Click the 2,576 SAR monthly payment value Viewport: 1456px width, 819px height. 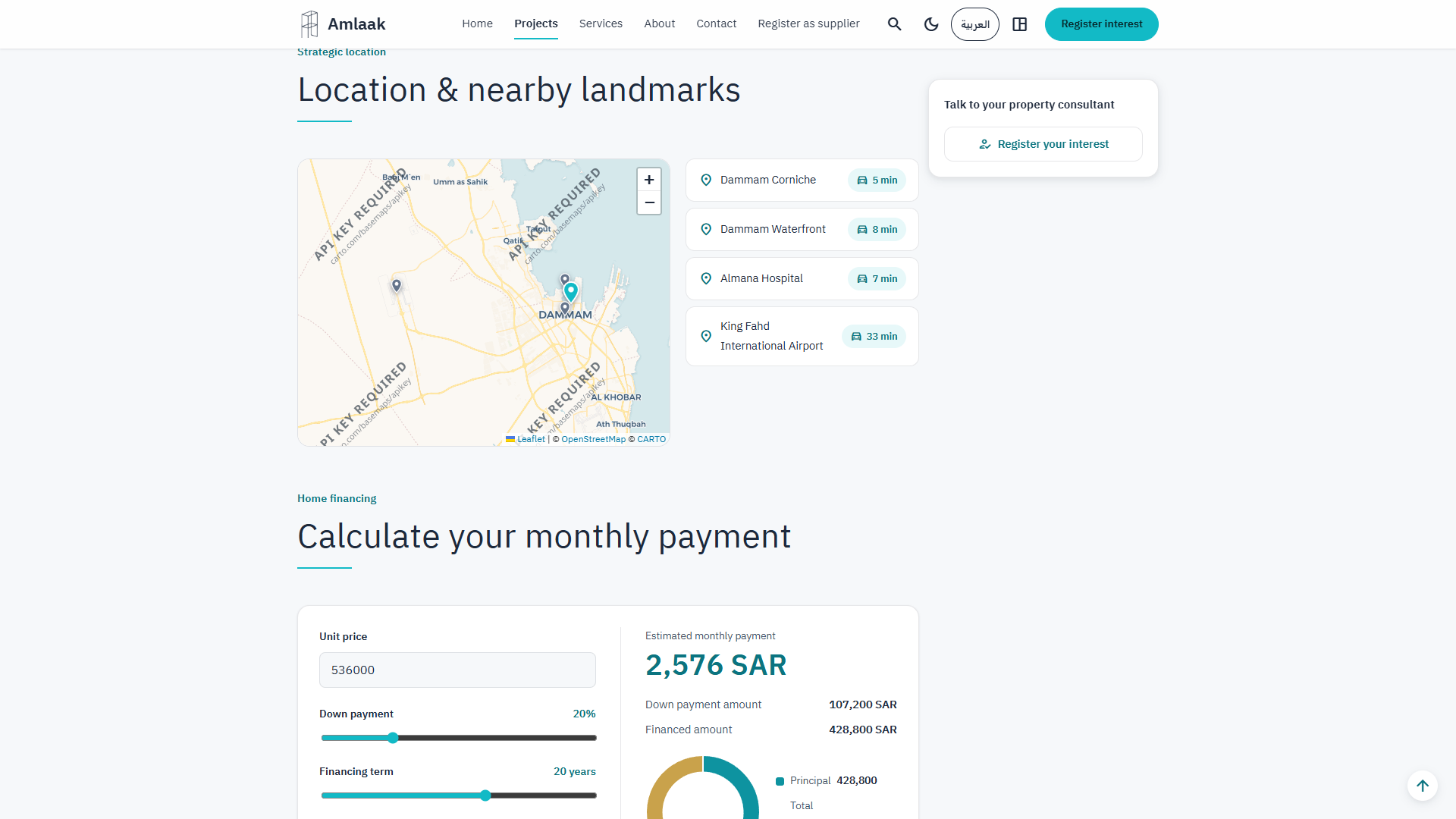click(716, 665)
